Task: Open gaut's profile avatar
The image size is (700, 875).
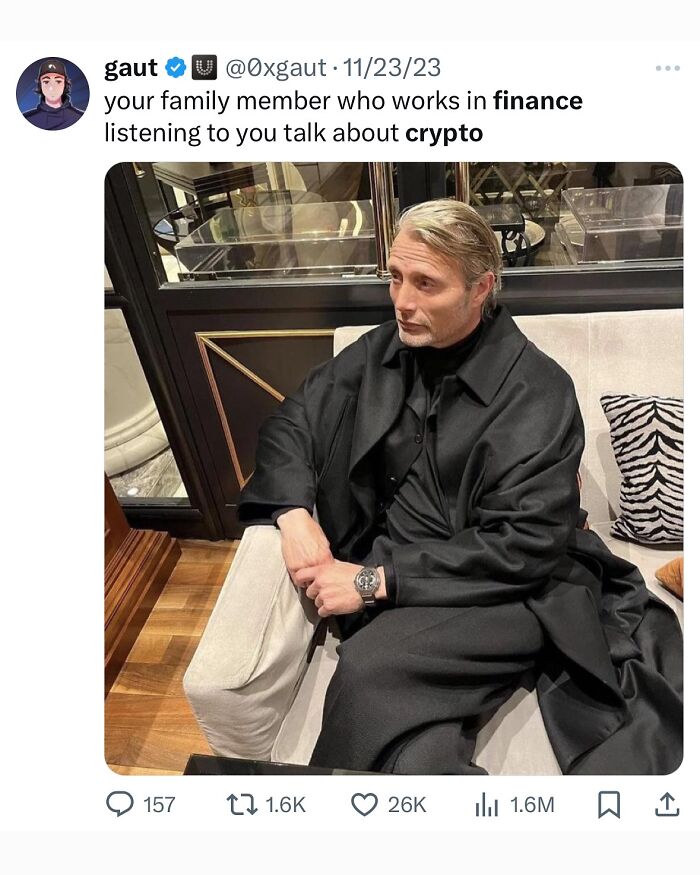Action: pyautogui.click(x=52, y=93)
